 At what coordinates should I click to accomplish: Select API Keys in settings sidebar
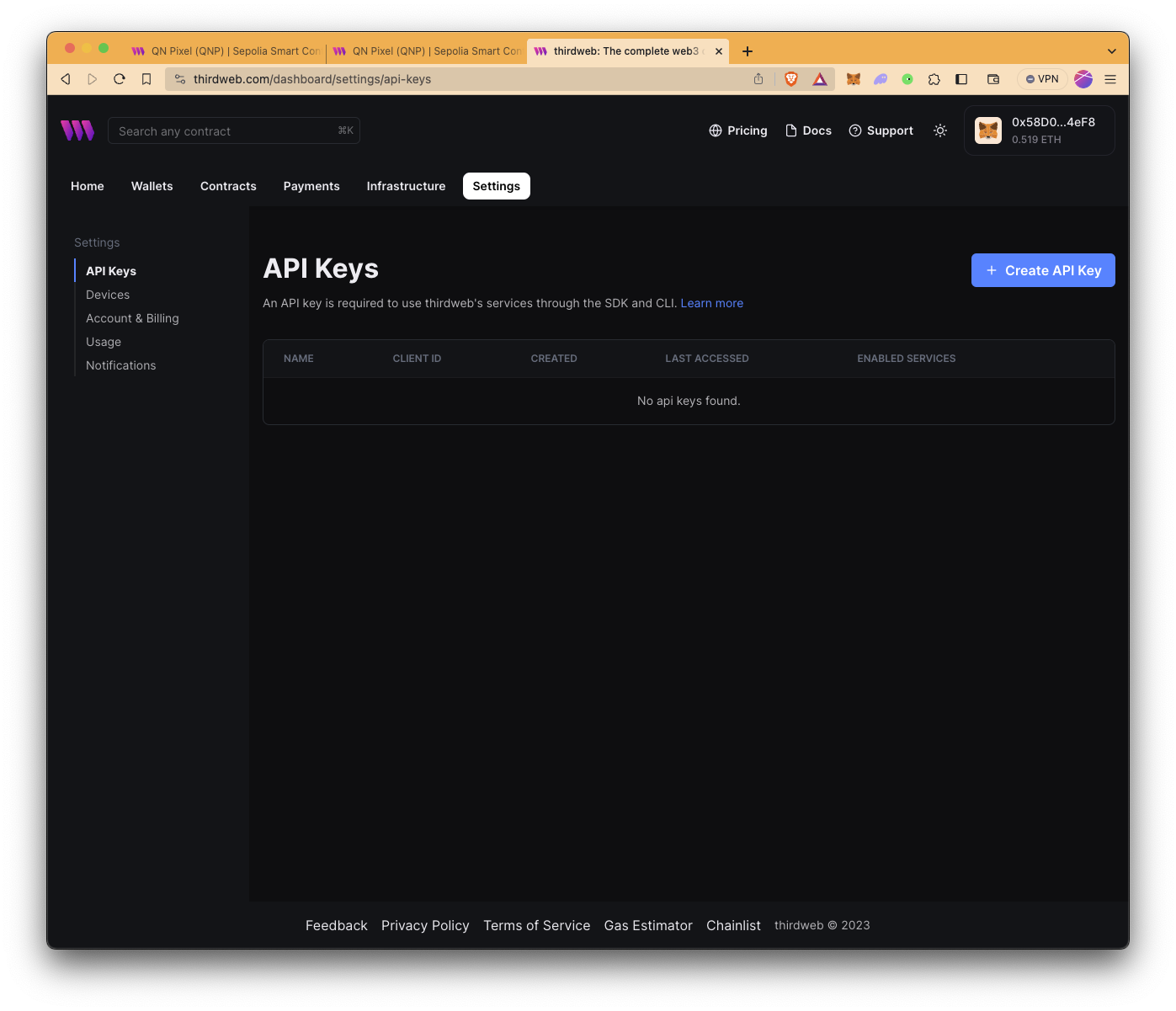point(111,271)
